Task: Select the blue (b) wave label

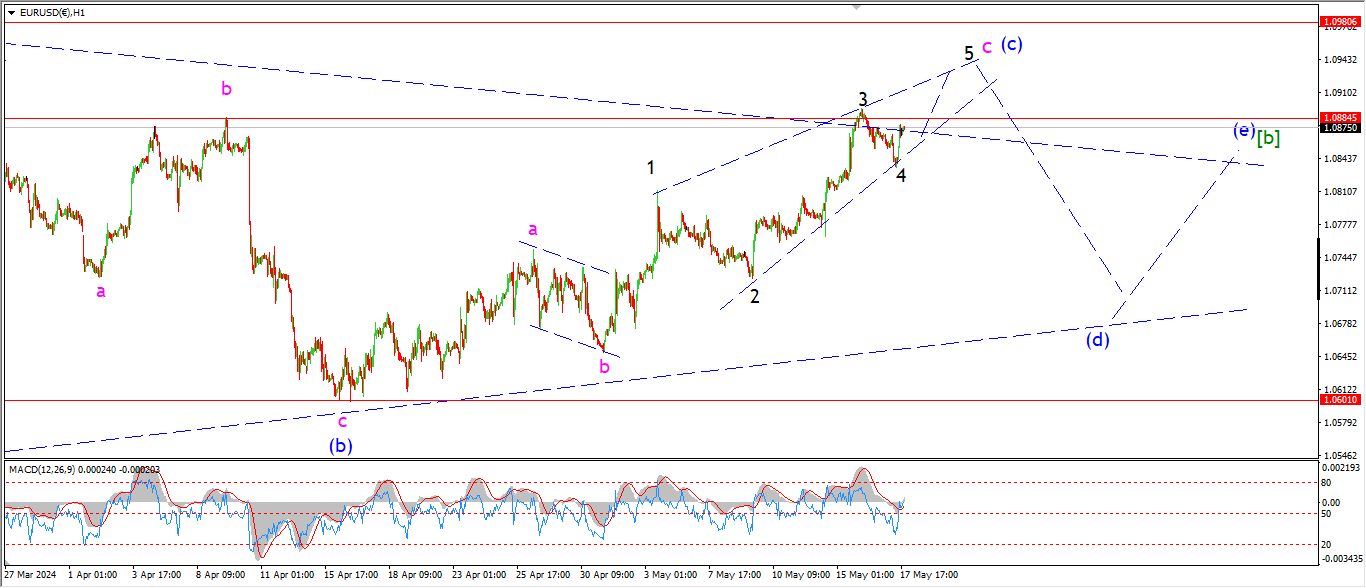Action: [x=342, y=446]
